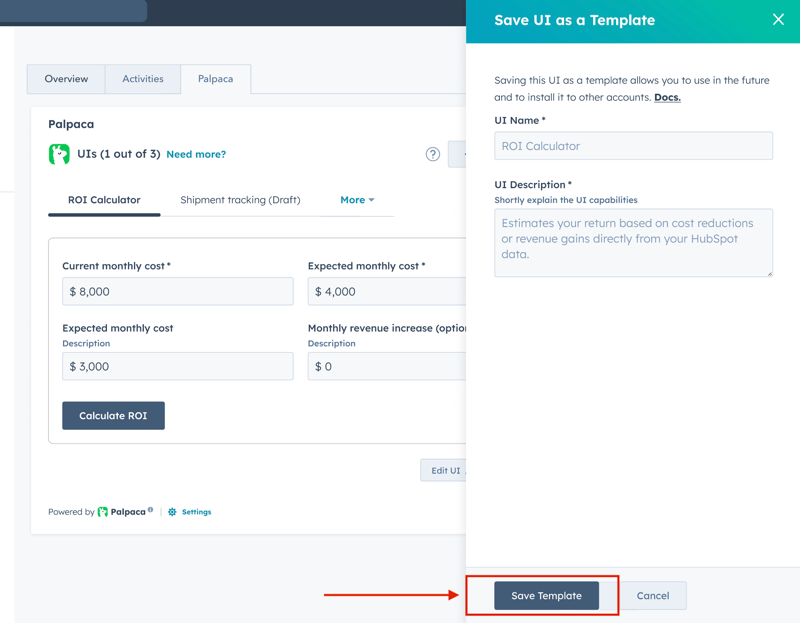Click the Settings gear icon
Screen dimensions: 800x623
click(172, 512)
